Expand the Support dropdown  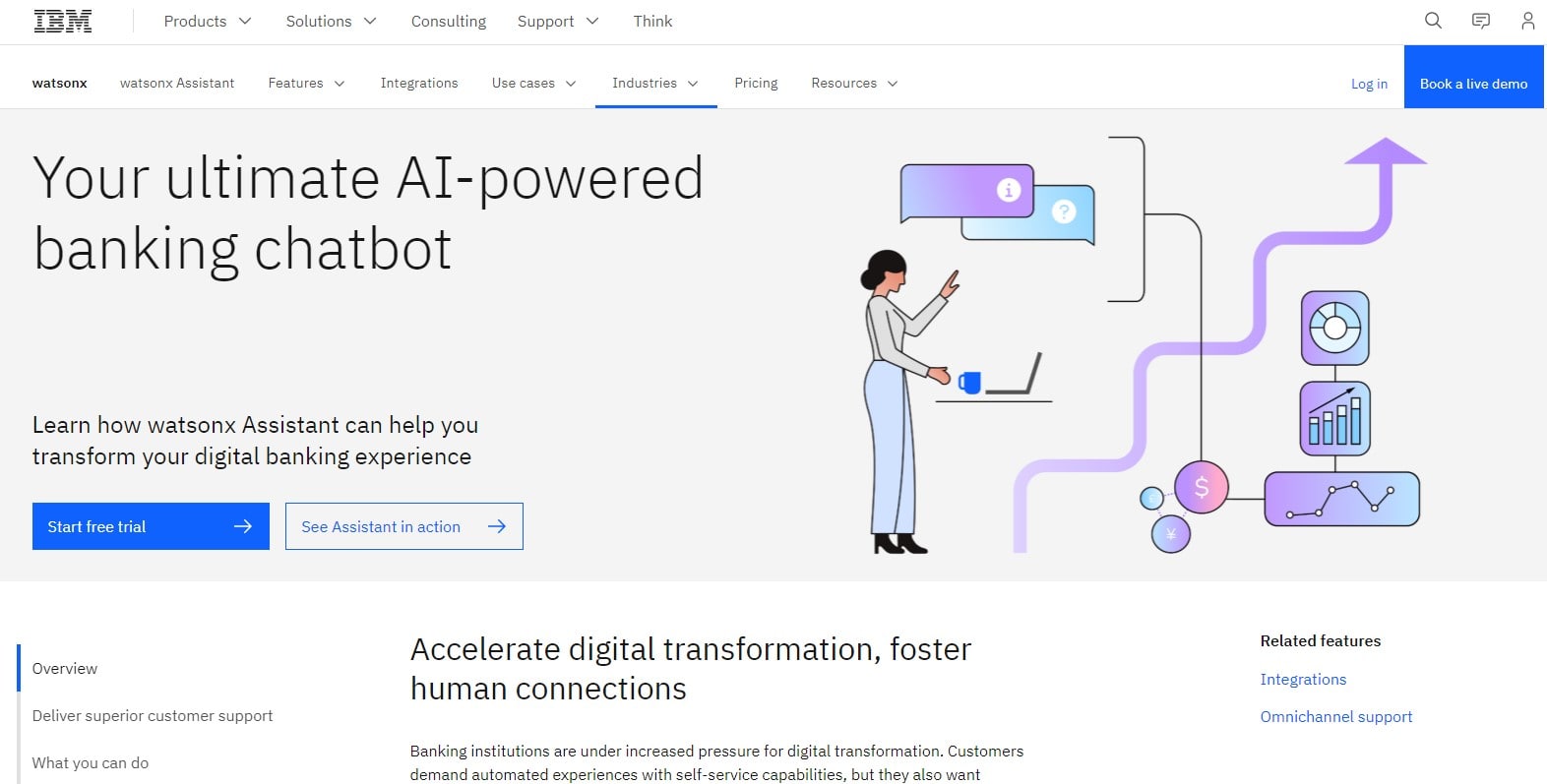[x=558, y=21]
